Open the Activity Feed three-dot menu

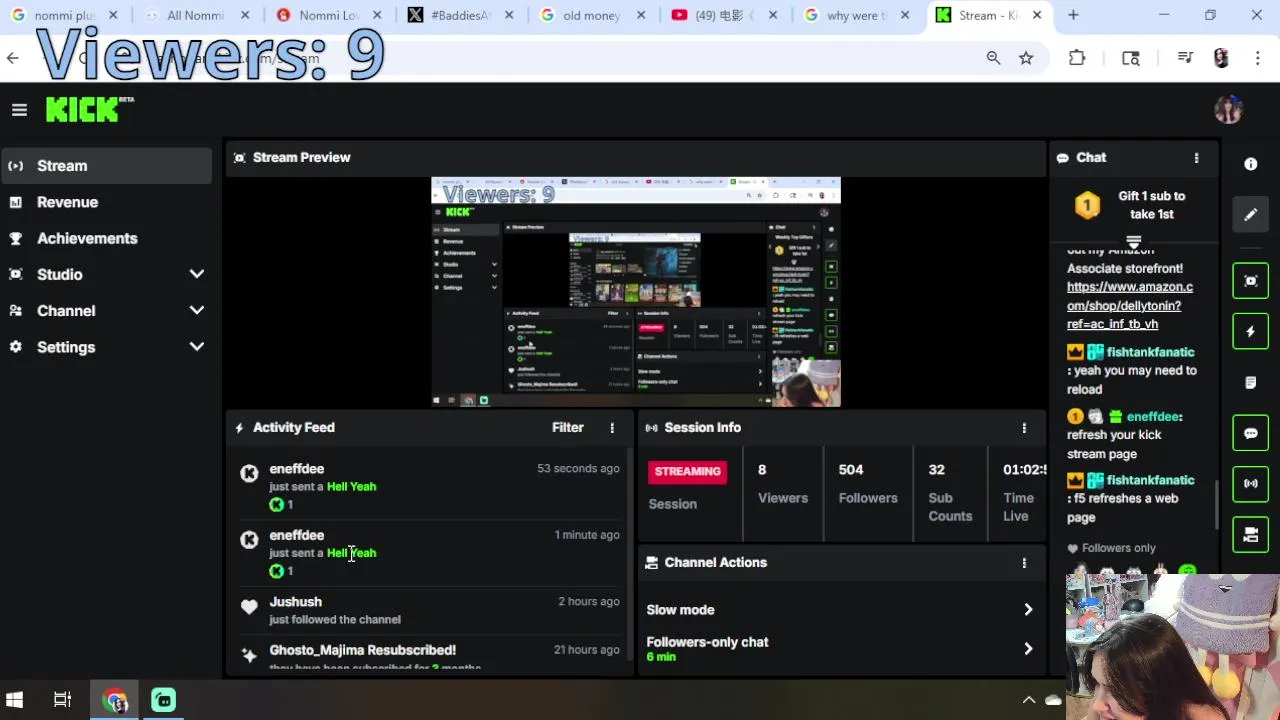[x=612, y=428]
